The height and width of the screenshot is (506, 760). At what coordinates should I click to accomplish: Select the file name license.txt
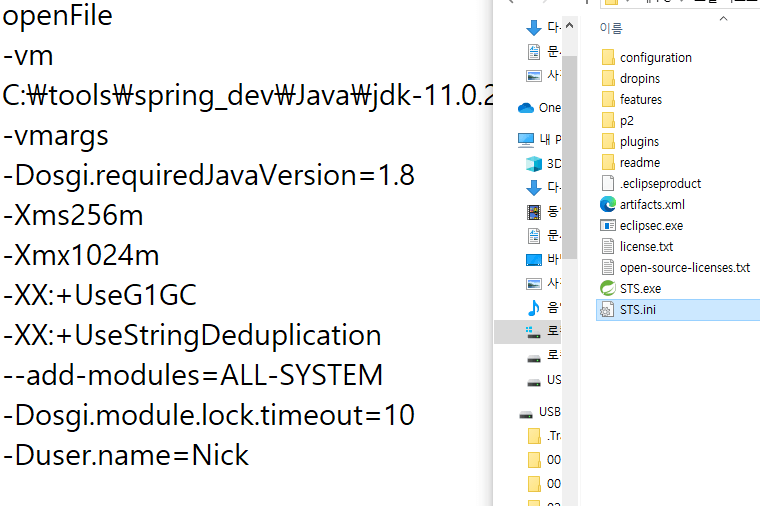pos(647,246)
